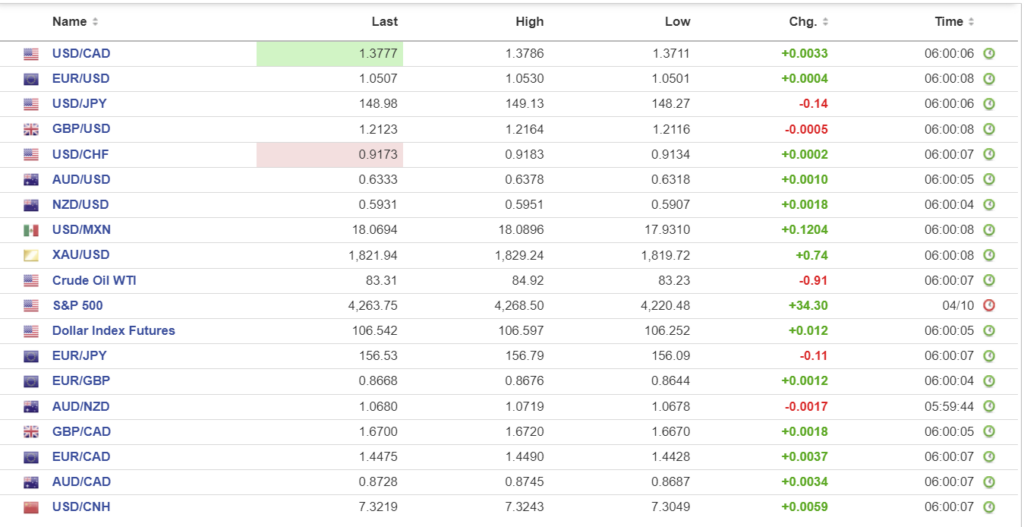Click the High column header
The width and height of the screenshot is (1024, 527).
(530, 22)
